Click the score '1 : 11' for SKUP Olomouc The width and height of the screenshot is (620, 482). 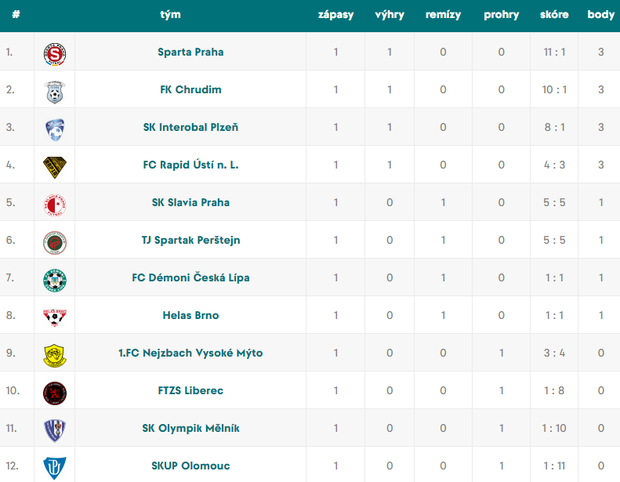point(554,466)
